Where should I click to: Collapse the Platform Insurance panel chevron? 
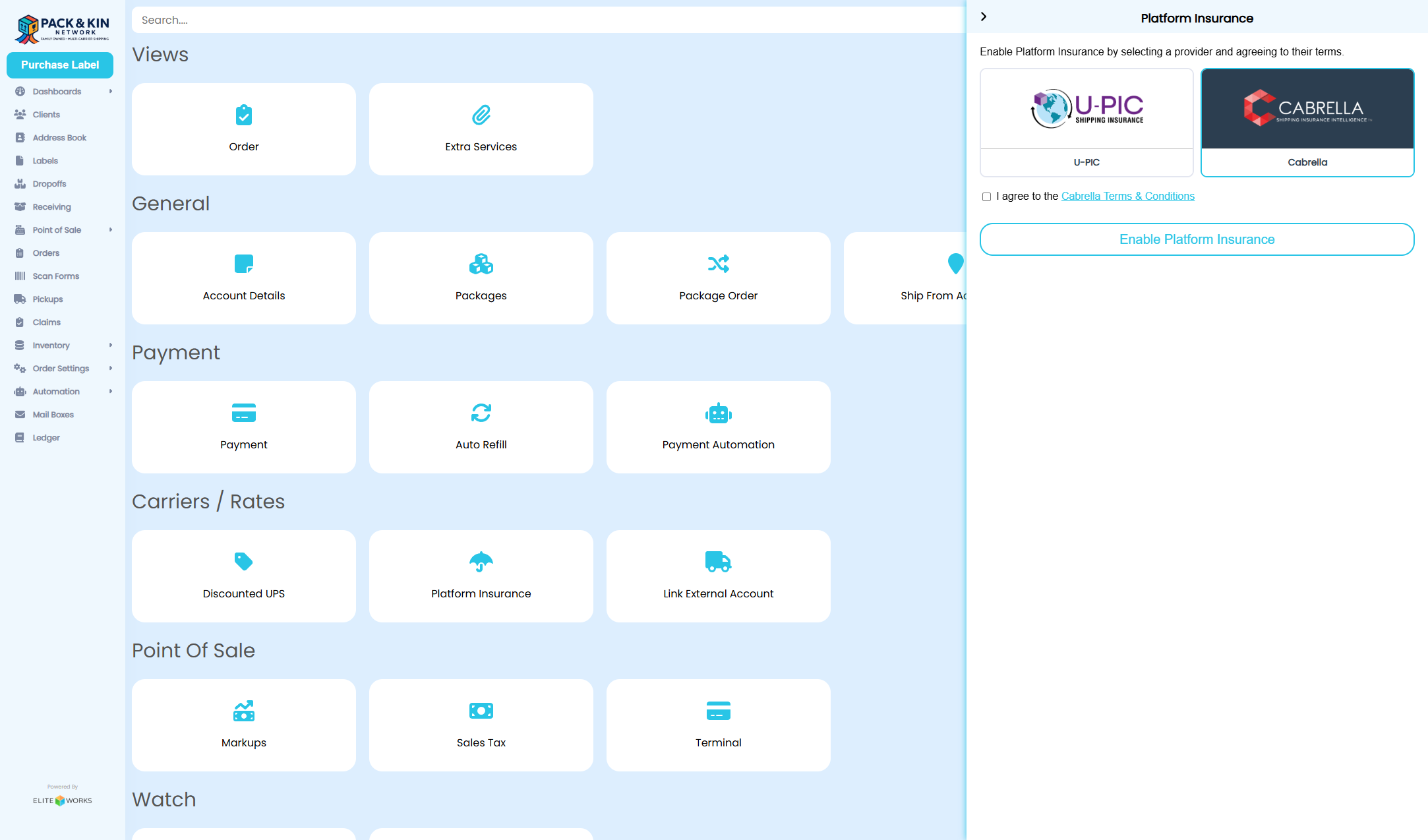[984, 16]
